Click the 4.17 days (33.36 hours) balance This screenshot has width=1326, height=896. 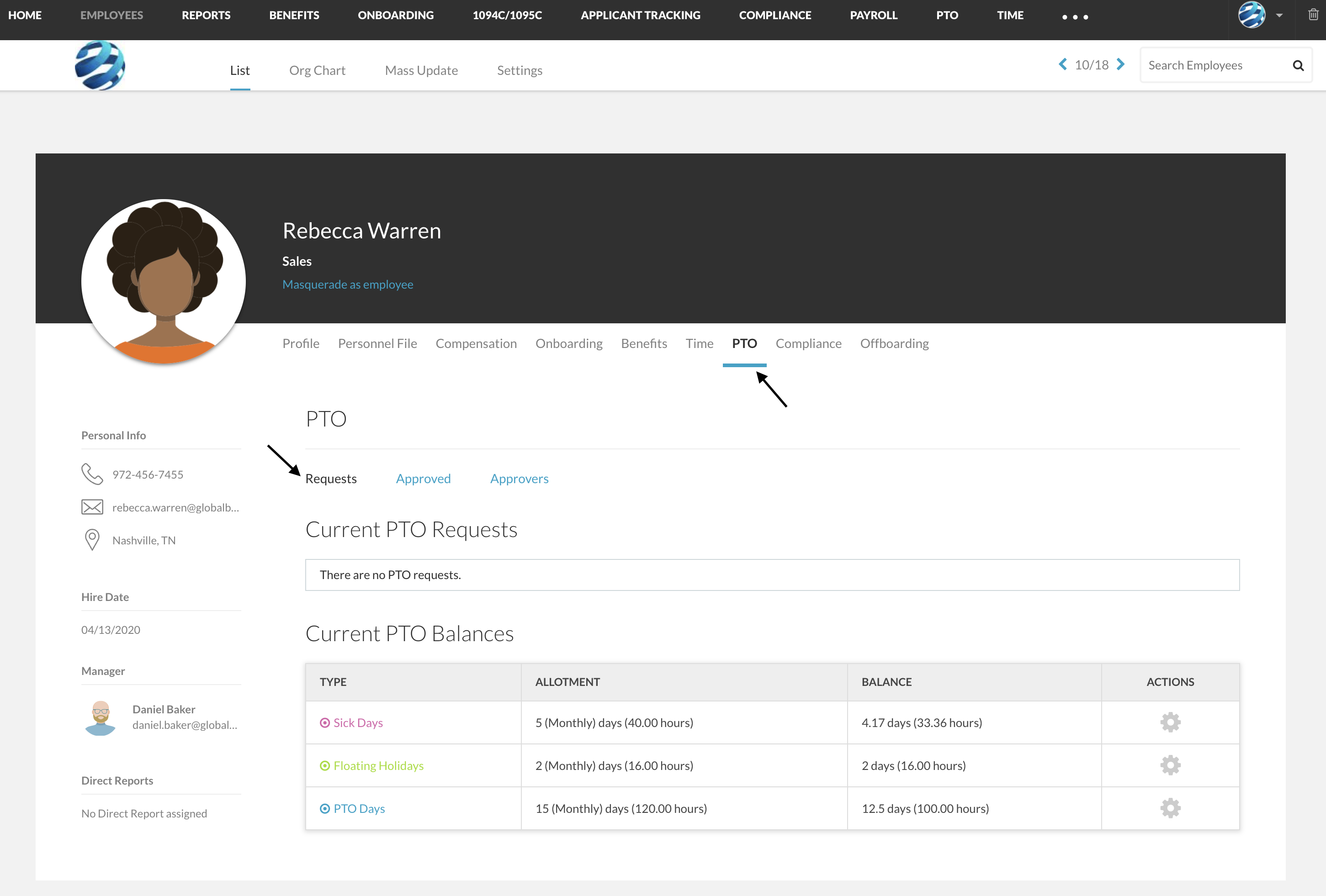click(x=922, y=722)
